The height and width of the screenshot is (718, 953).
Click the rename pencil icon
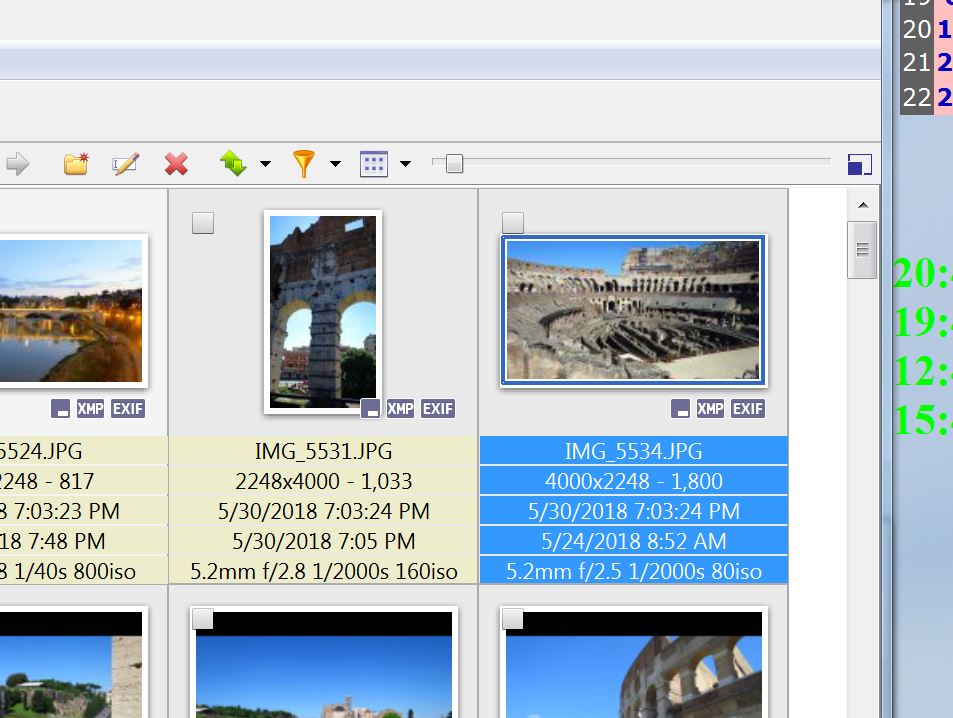point(125,164)
